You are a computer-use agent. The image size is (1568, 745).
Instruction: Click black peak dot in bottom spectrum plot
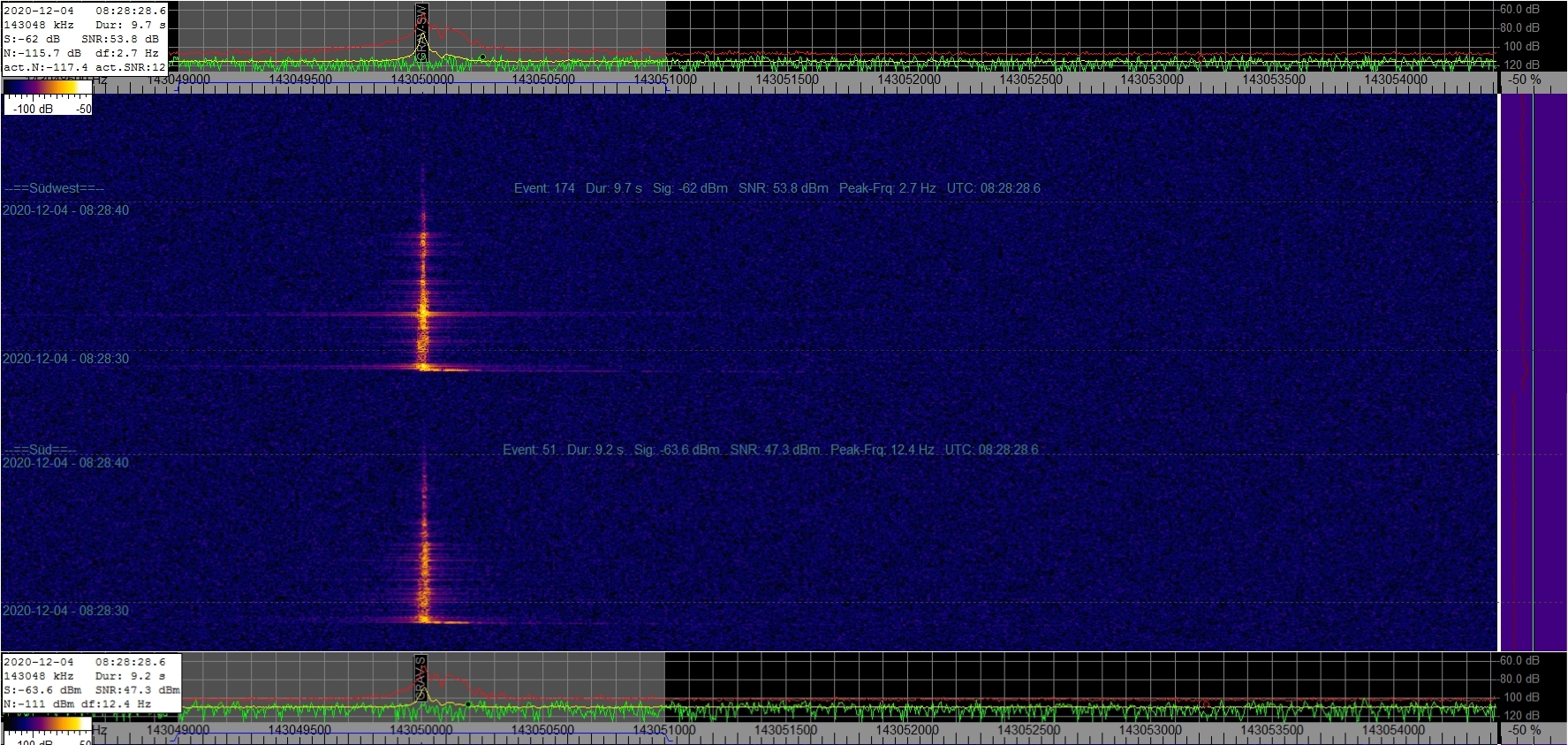pos(468,704)
